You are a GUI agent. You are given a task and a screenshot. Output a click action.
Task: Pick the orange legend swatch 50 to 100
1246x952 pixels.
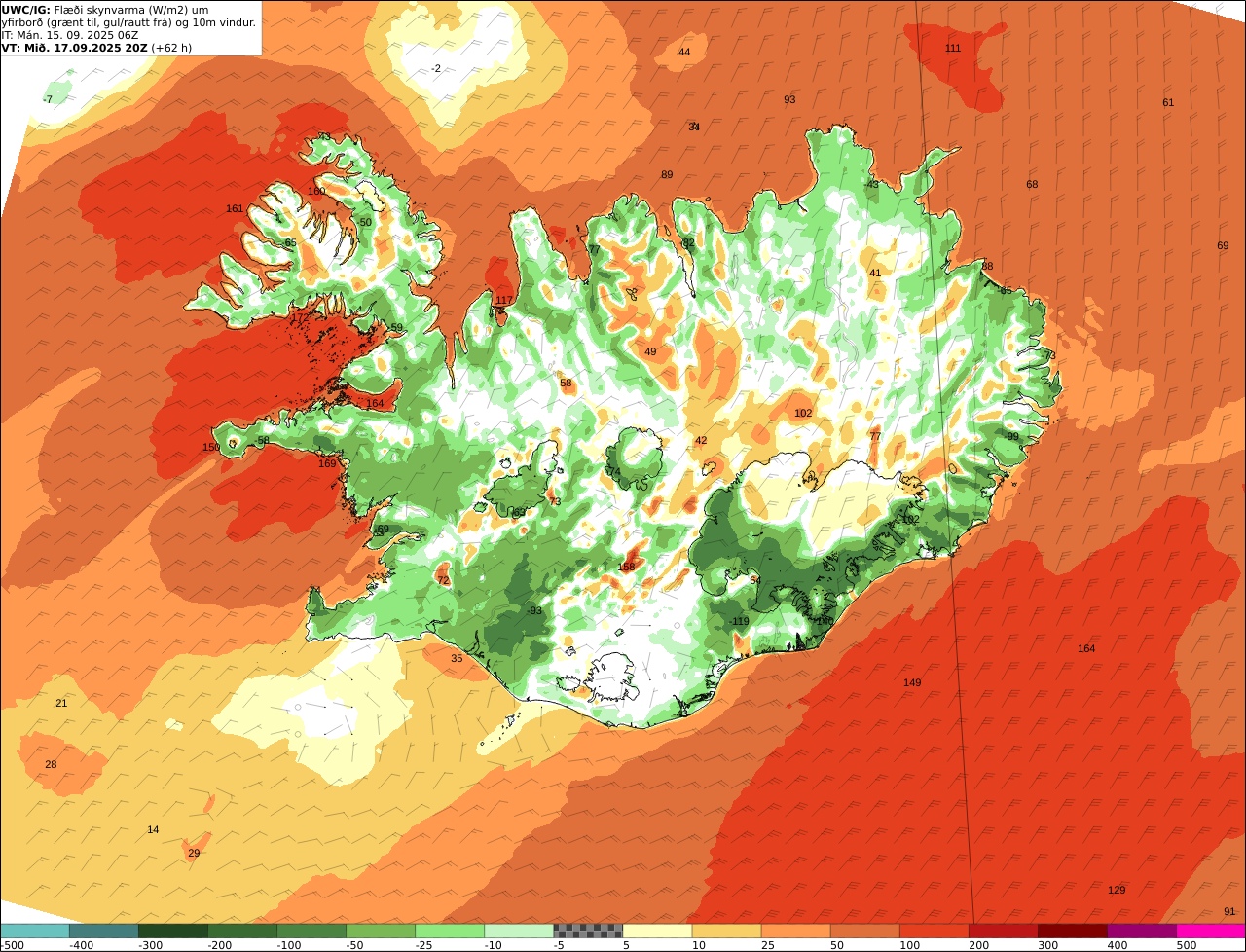click(865, 932)
